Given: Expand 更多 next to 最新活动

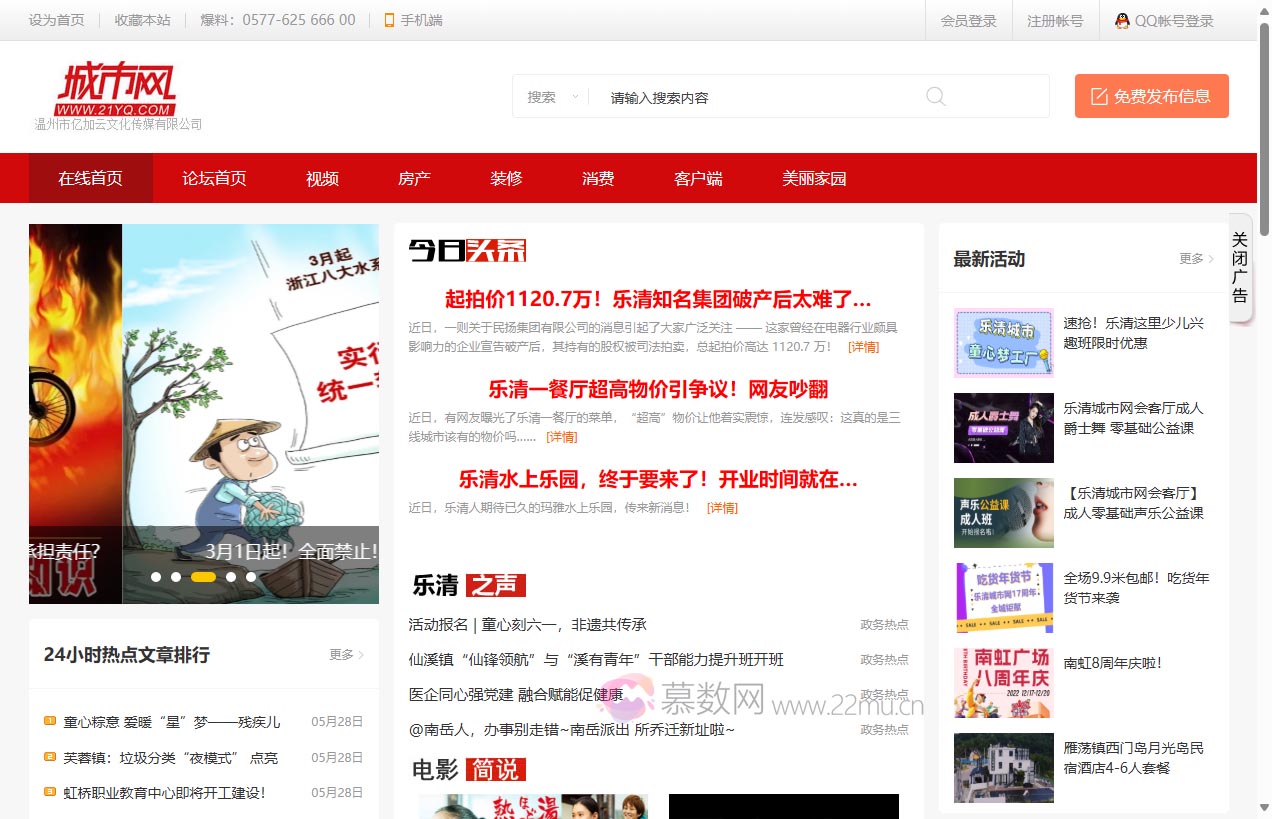Looking at the screenshot, I should coord(1191,258).
